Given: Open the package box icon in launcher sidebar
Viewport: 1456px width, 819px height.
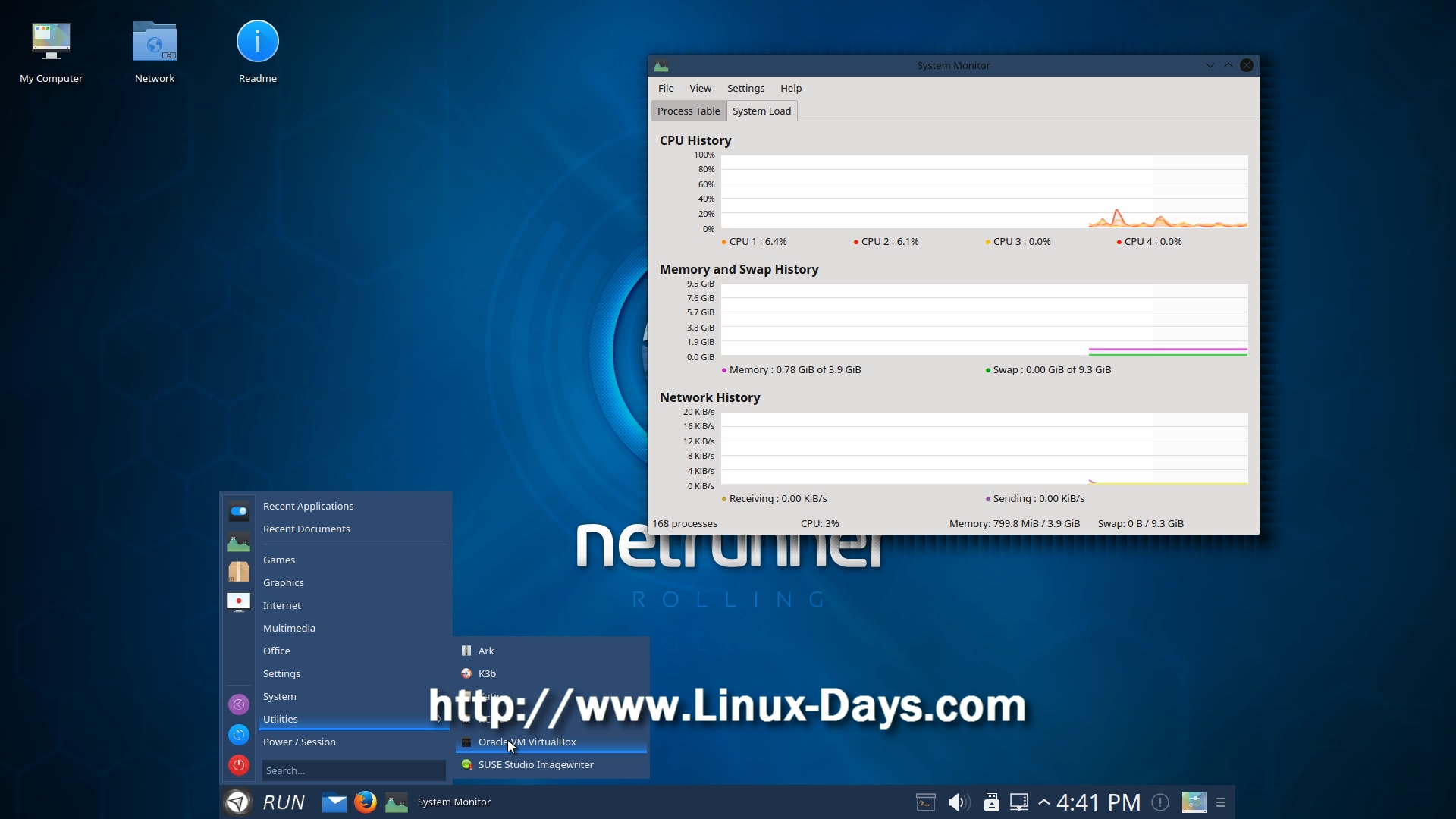Looking at the screenshot, I should pyautogui.click(x=239, y=572).
